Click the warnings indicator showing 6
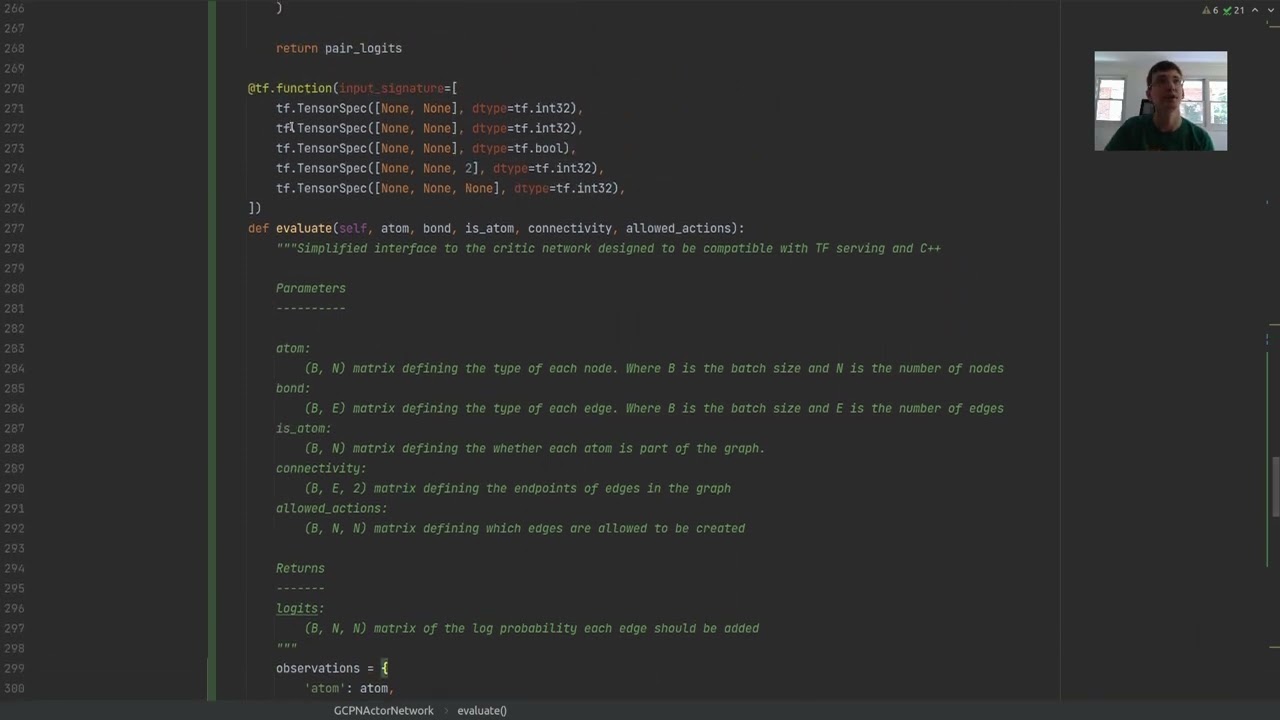 click(x=1210, y=10)
